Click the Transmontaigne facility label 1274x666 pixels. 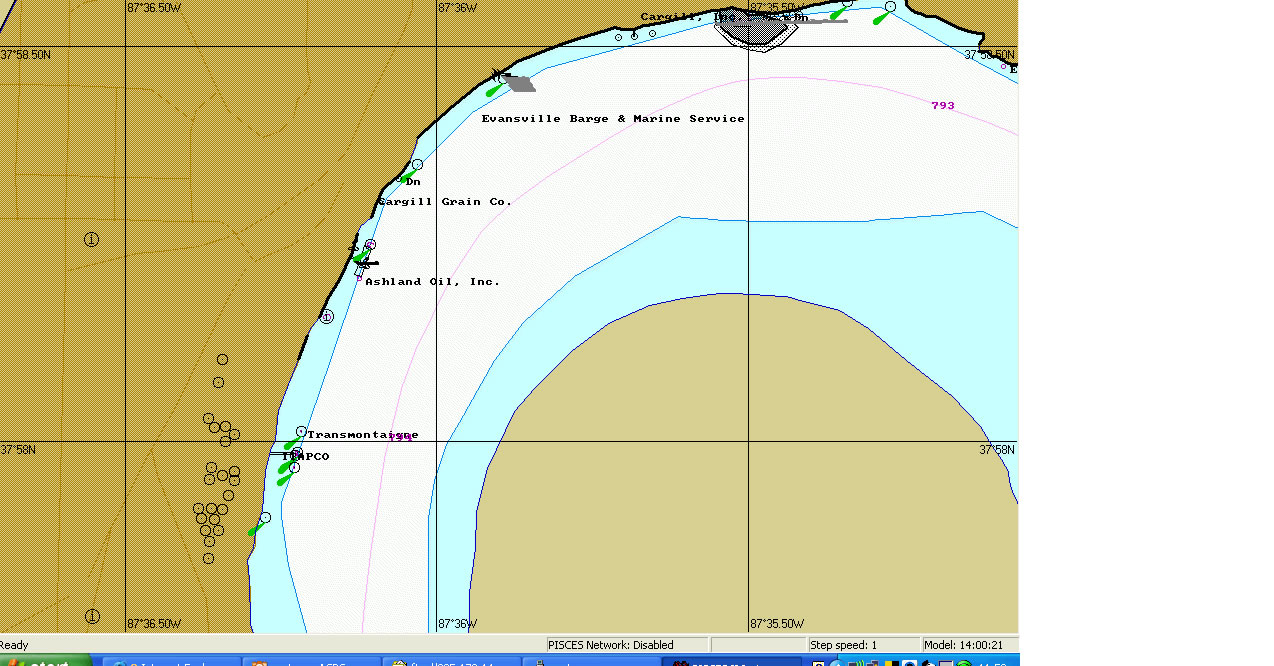pyautogui.click(x=363, y=434)
